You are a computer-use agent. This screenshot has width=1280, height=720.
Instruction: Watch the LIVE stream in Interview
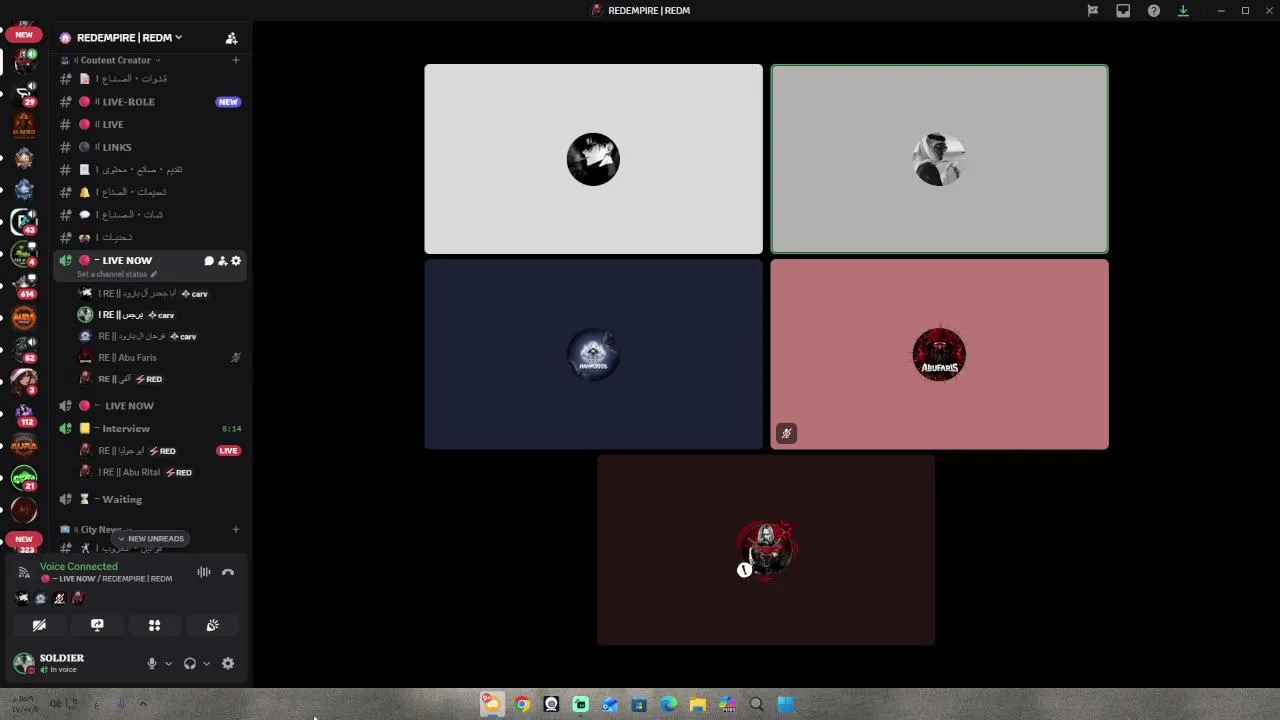[228, 451]
